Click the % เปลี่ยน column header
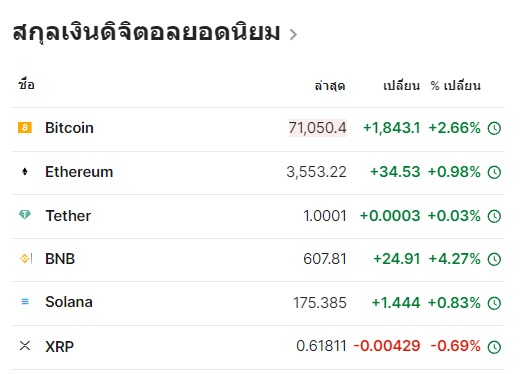Image resolution: width=526 pixels, height=374 pixels. [x=456, y=86]
